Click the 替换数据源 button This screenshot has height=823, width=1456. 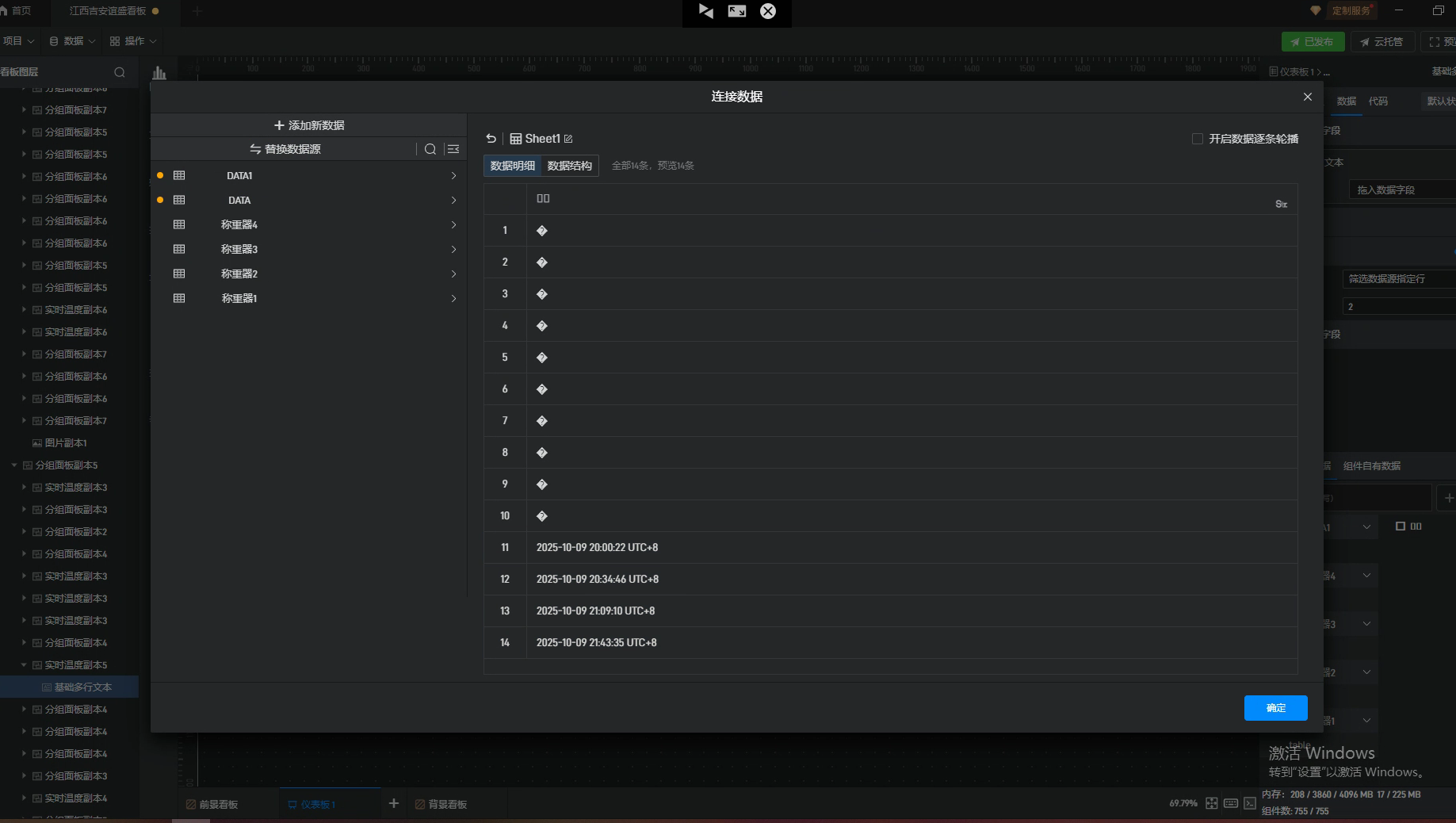click(285, 149)
